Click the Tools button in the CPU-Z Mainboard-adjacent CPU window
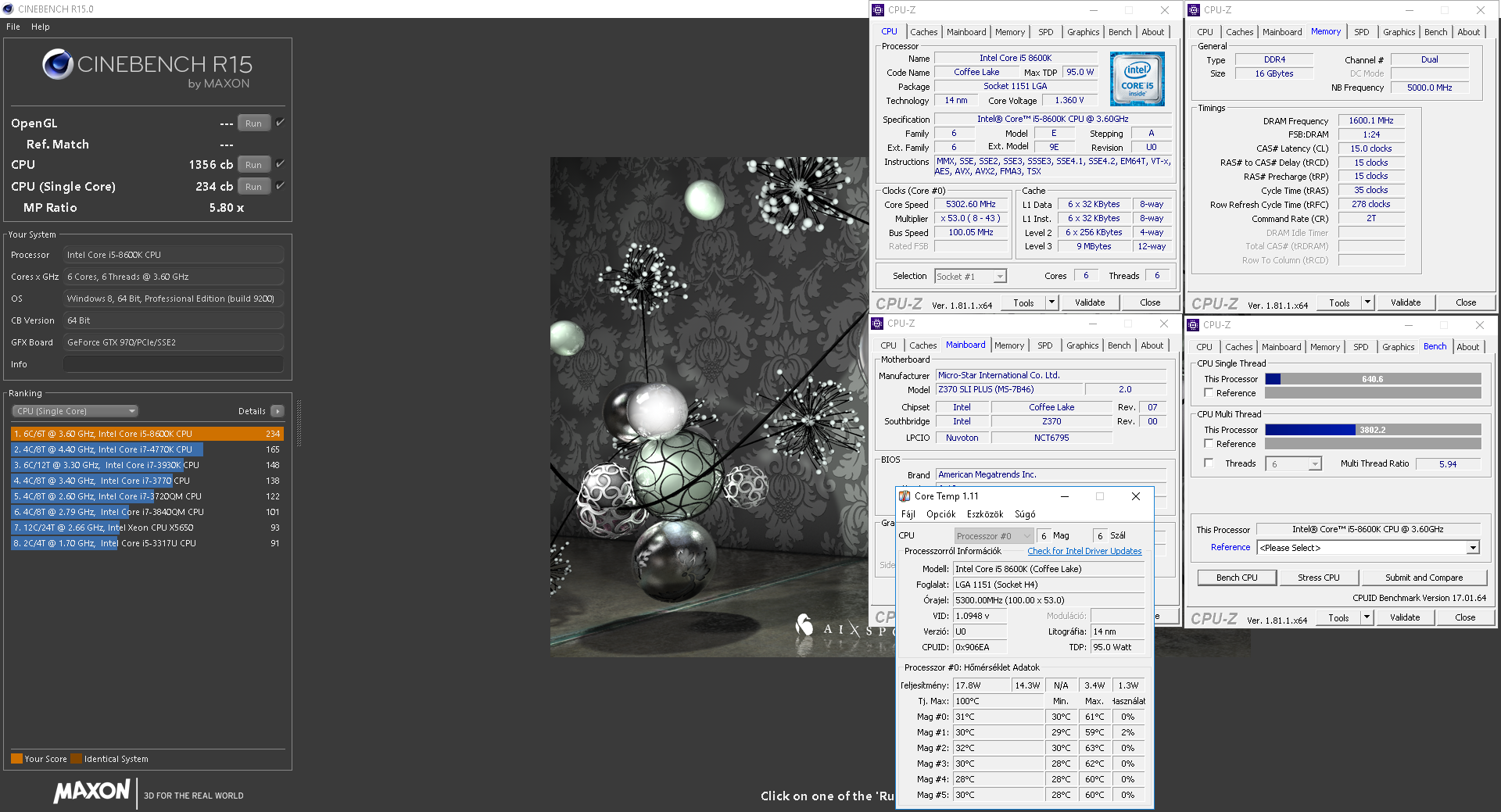This screenshot has height=812, width=1501. click(x=1023, y=302)
